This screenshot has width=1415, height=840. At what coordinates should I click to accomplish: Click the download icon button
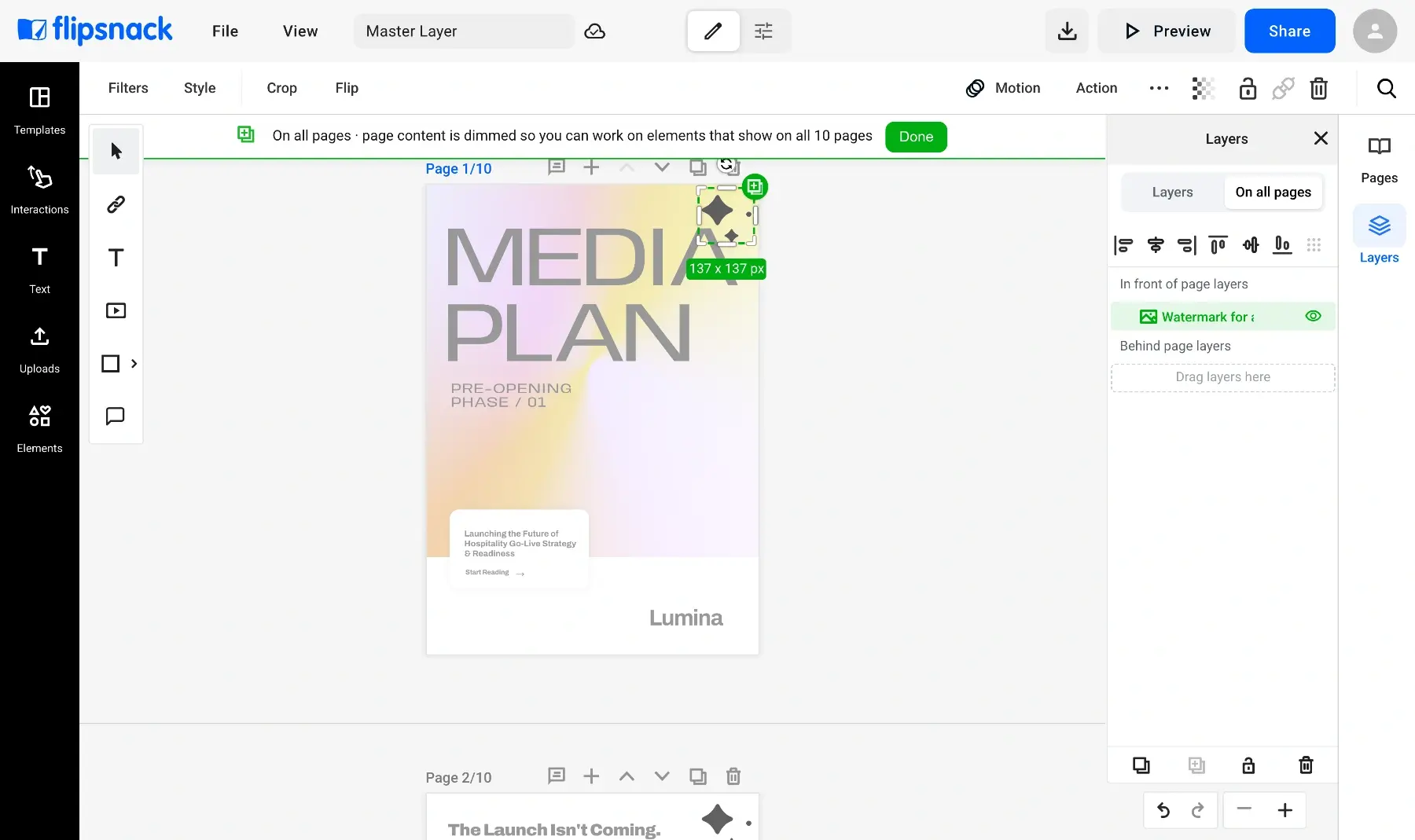coord(1067,31)
